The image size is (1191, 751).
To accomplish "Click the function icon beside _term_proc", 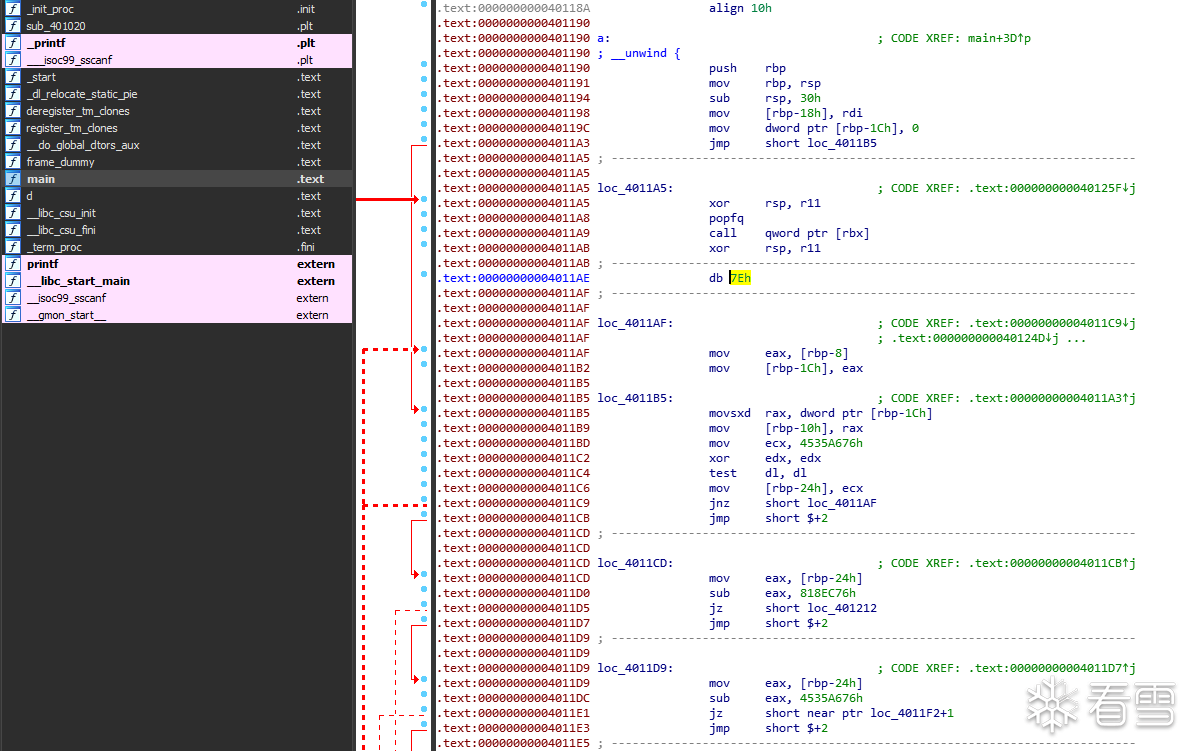I will coord(13,247).
